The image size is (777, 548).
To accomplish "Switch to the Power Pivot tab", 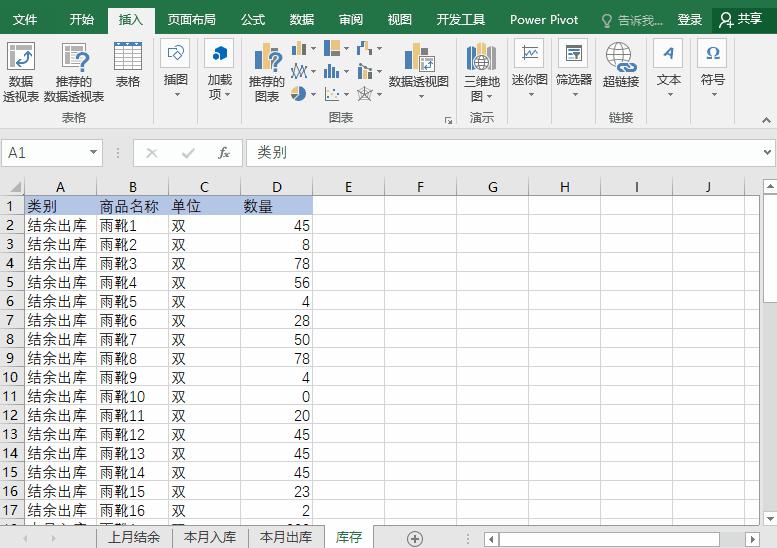I will pyautogui.click(x=544, y=19).
